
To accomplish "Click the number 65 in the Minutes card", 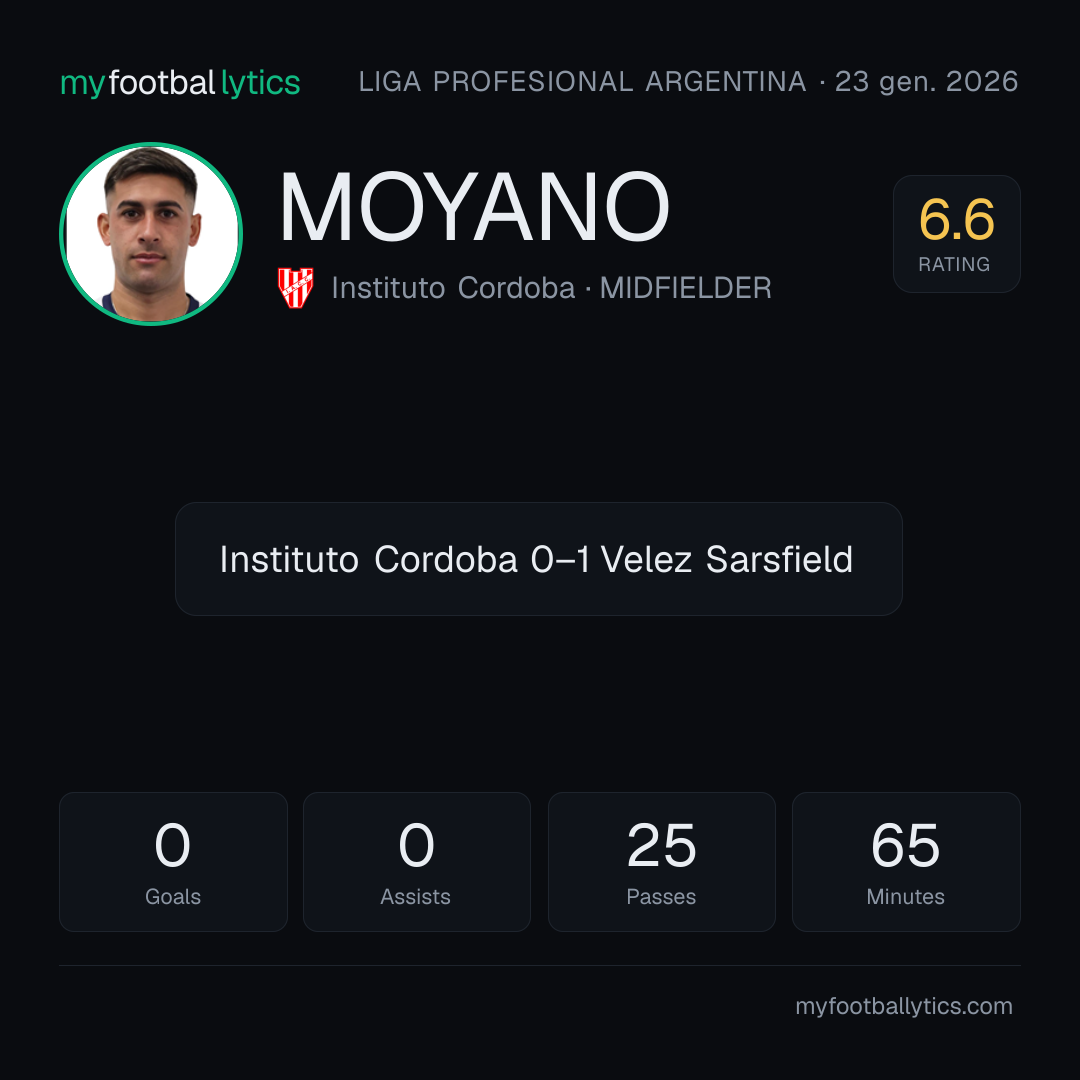I will (905, 845).
